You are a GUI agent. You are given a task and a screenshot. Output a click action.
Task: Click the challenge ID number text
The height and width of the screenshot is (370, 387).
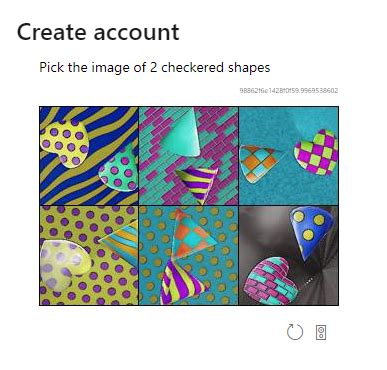289,90
